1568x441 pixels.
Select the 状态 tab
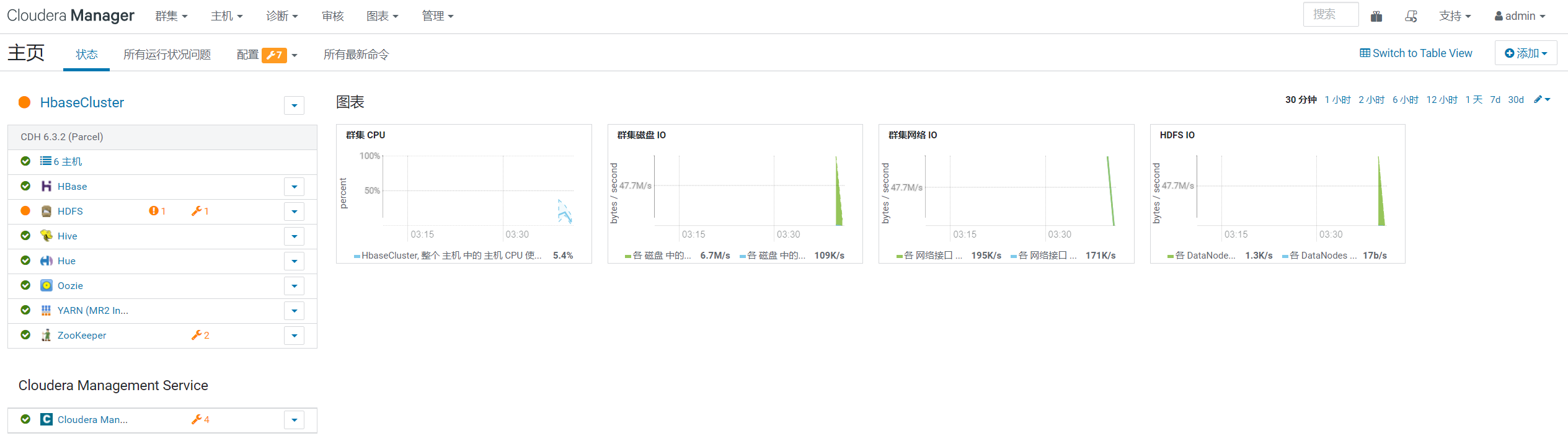pos(87,55)
